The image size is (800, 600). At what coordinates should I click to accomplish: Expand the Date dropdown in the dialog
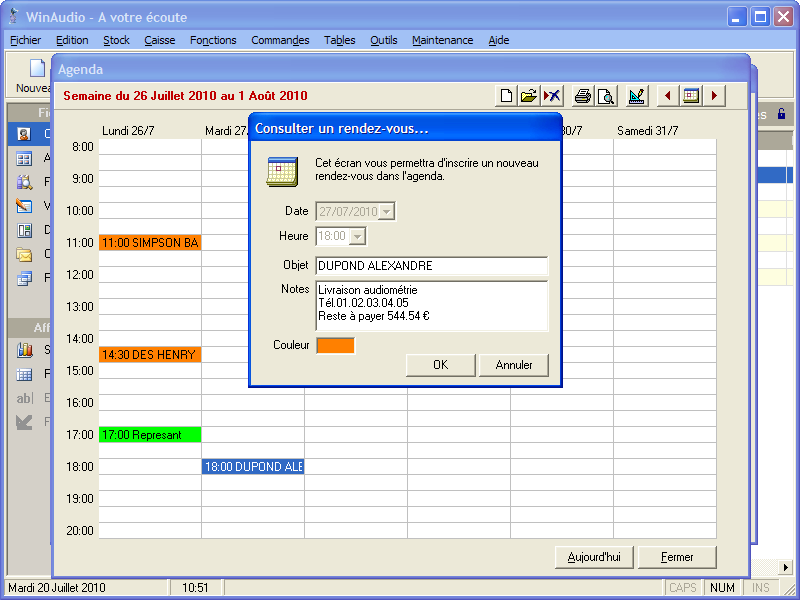click(x=387, y=211)
